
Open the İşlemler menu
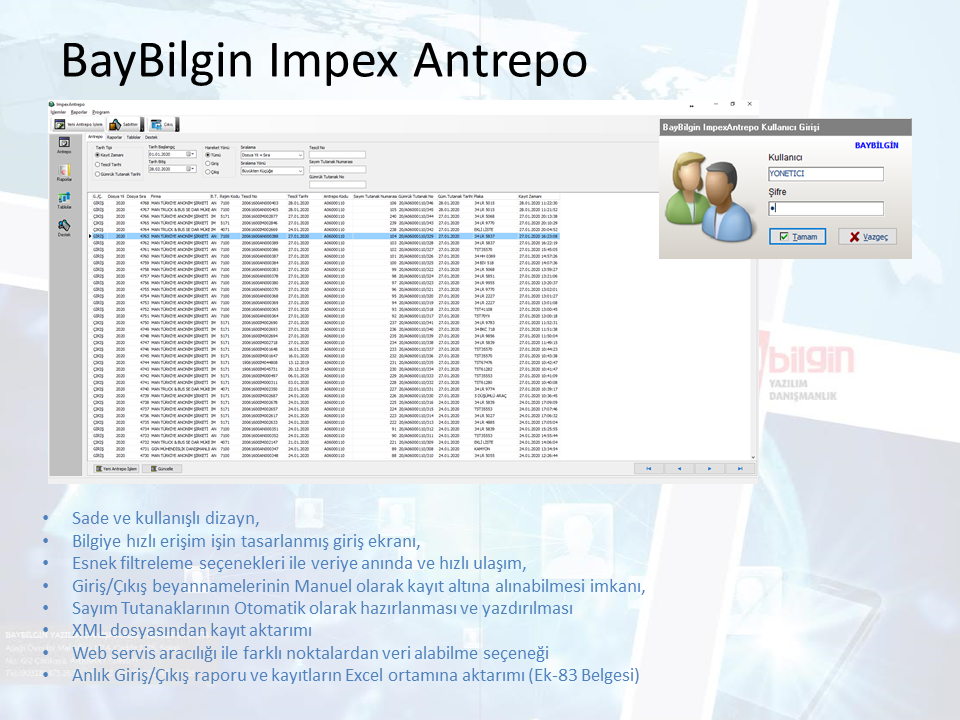pos(58,112)
